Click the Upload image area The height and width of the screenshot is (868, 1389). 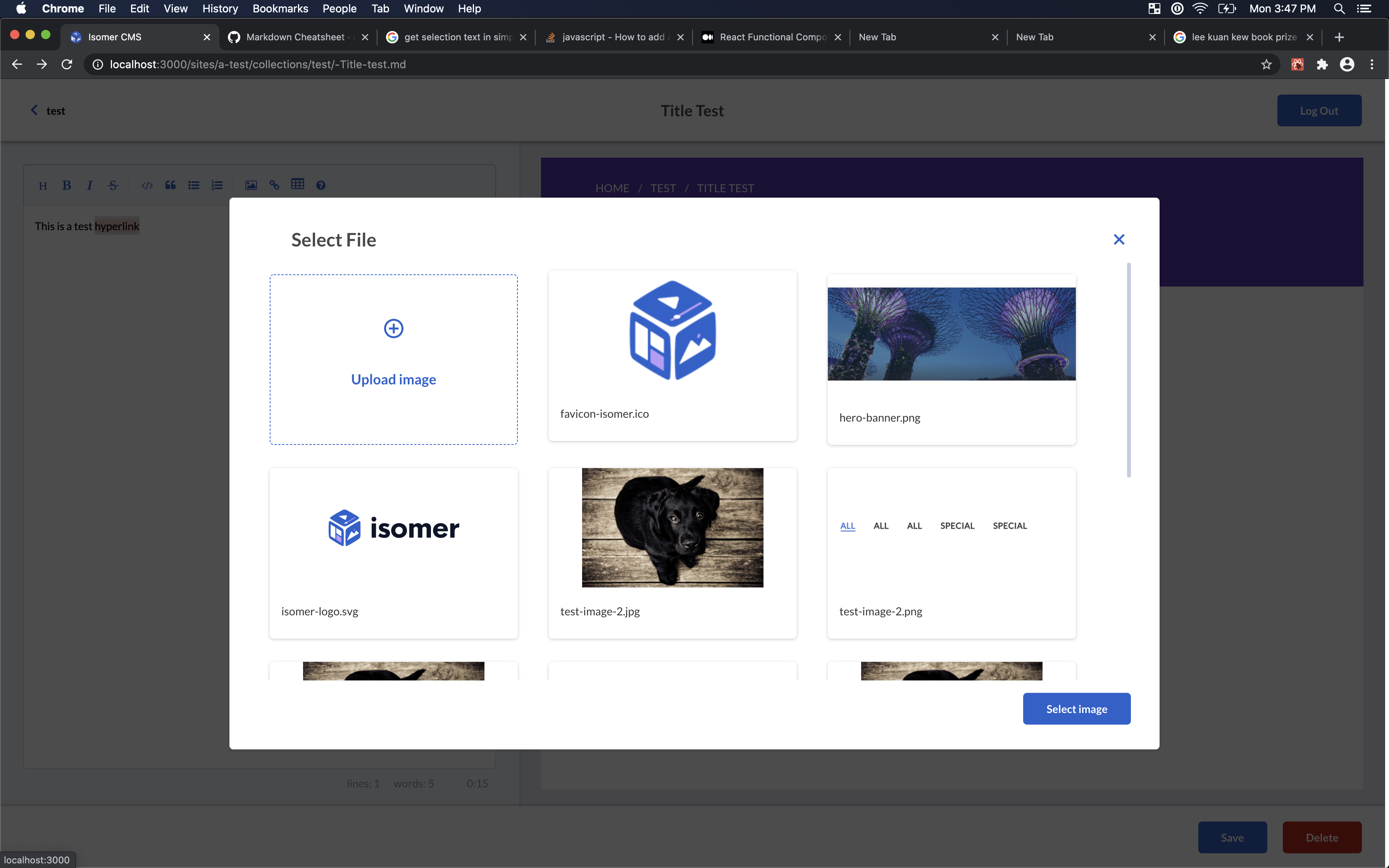(393, 359)
